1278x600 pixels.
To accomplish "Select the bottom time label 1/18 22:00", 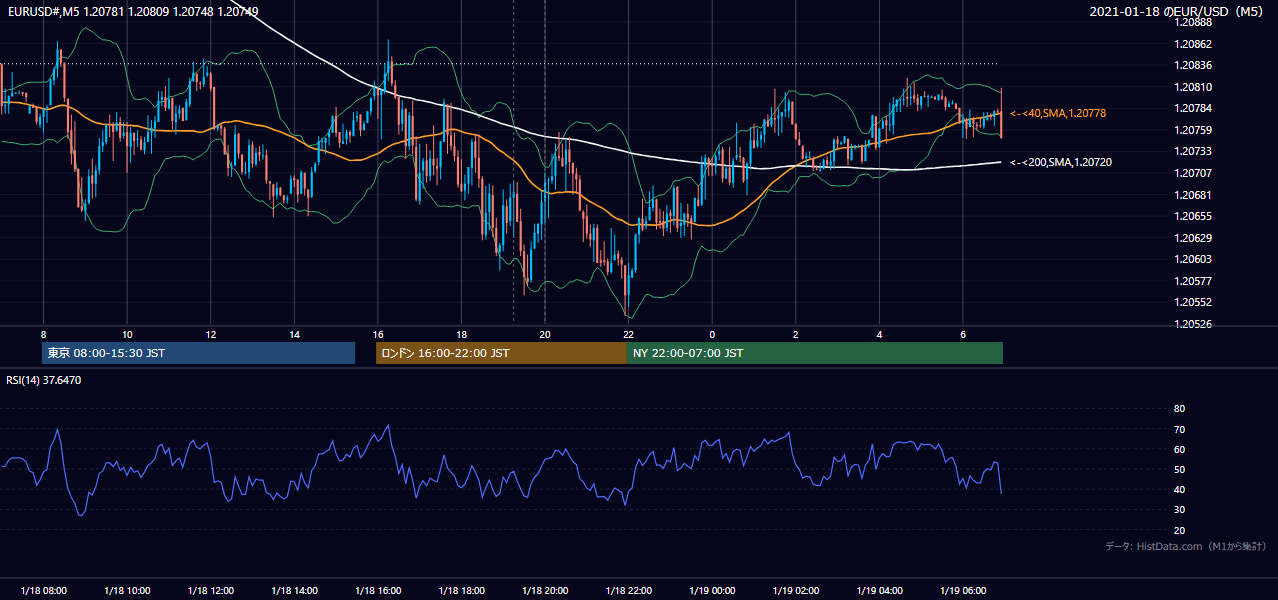I will click(x=629, y=591).
